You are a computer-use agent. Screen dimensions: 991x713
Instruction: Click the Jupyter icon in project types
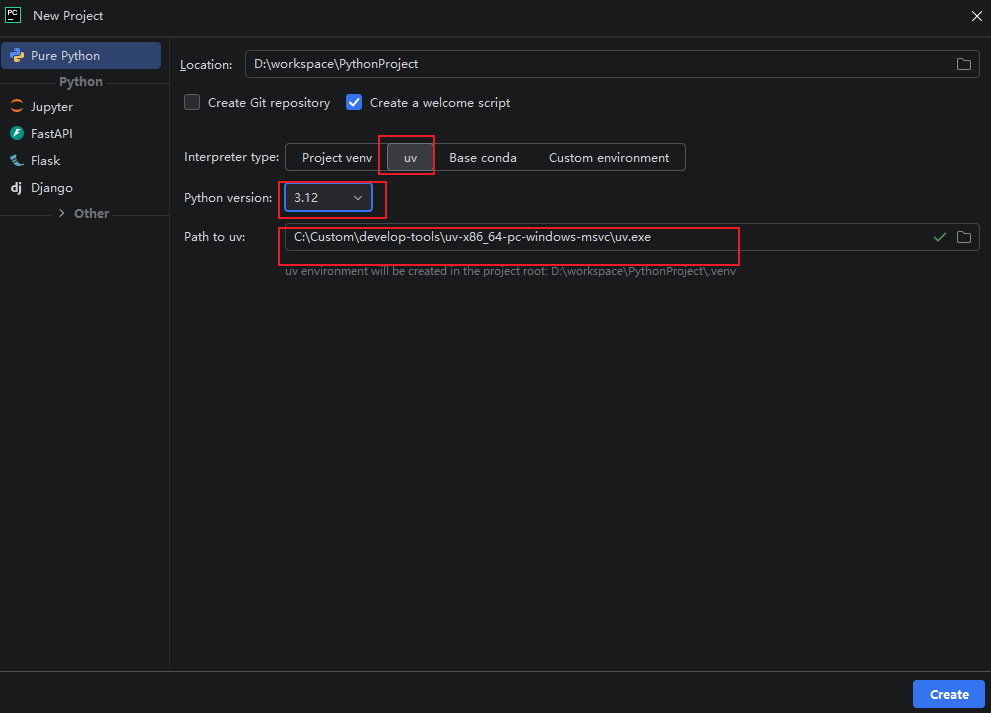[x=17, y=107]
